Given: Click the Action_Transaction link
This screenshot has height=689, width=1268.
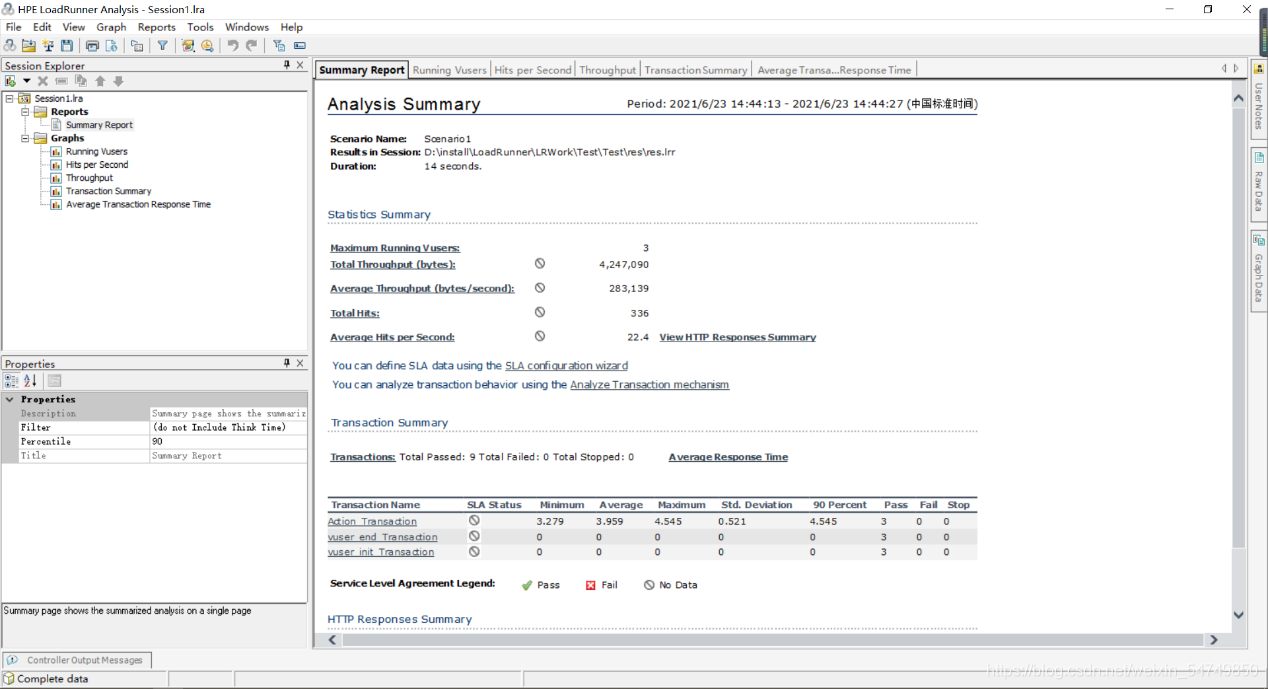Looking at the screenshot, I should 372,522.
